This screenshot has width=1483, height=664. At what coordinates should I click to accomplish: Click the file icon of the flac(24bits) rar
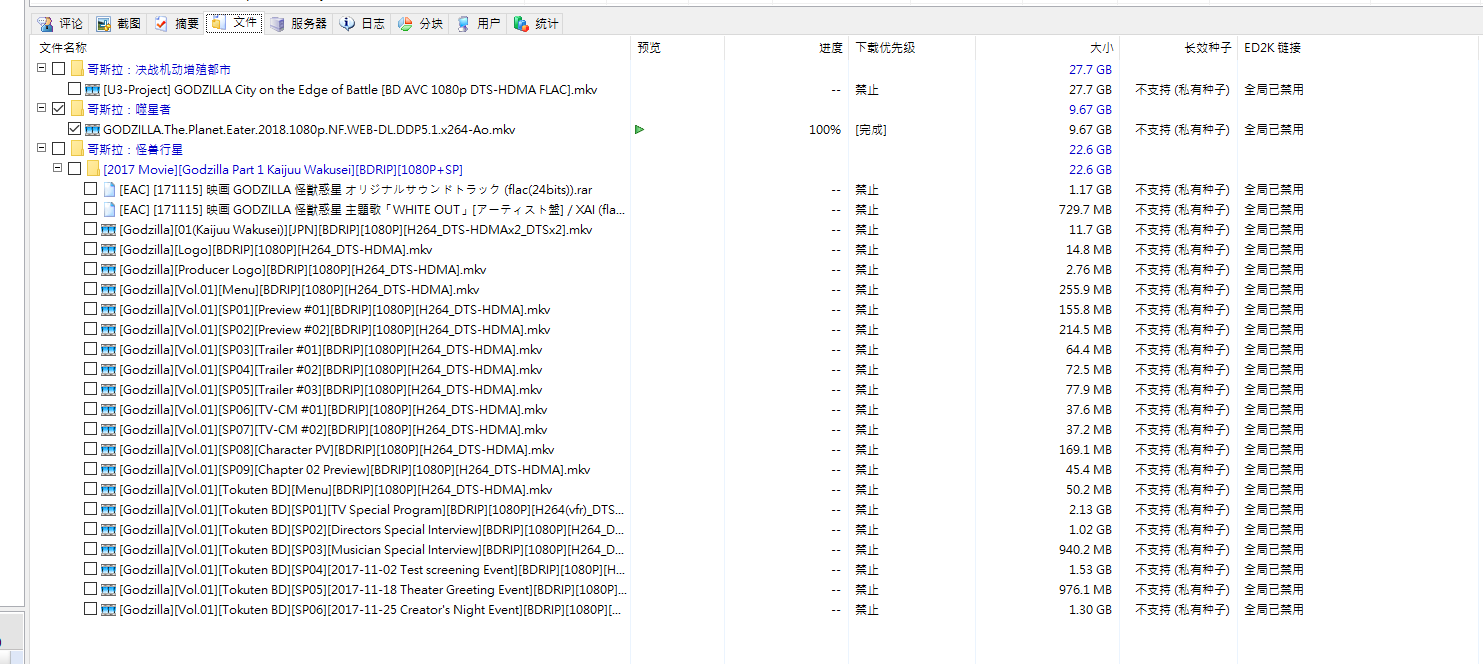click(108, 190)
